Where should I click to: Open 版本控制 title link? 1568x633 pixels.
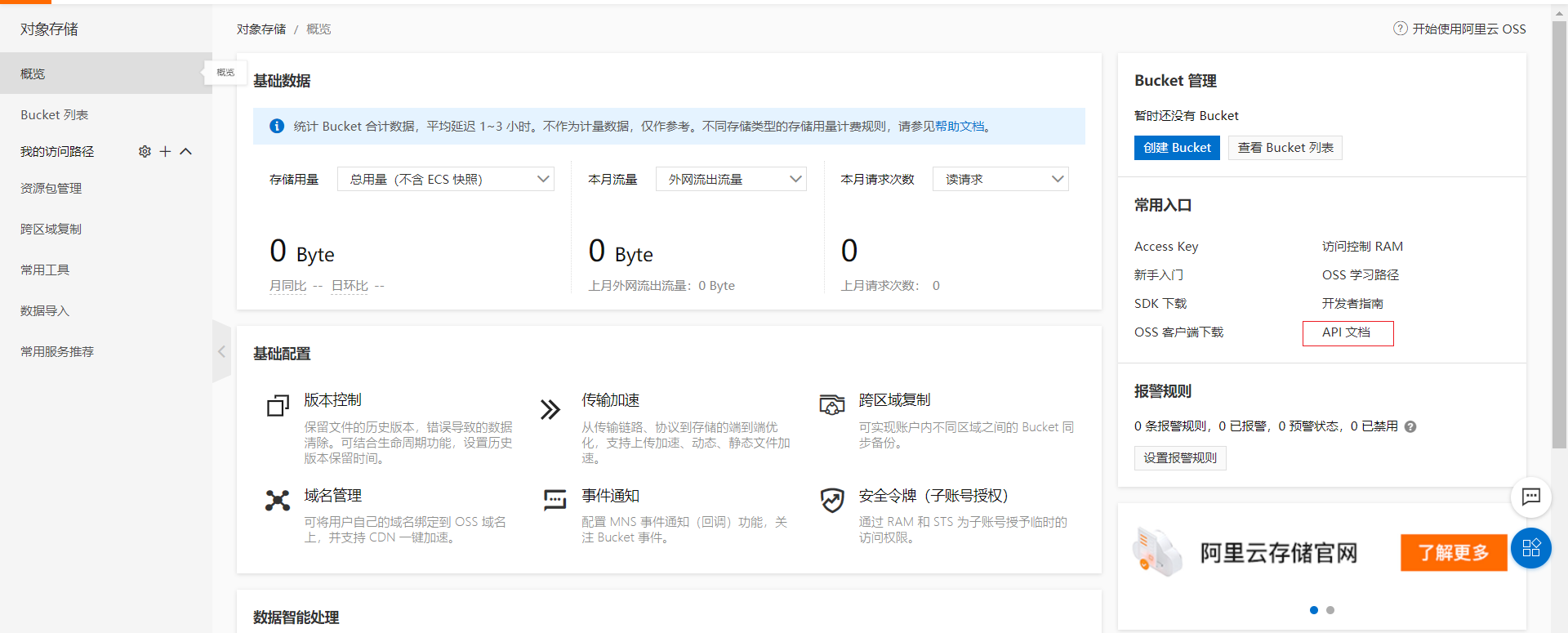tap(332, 400)
